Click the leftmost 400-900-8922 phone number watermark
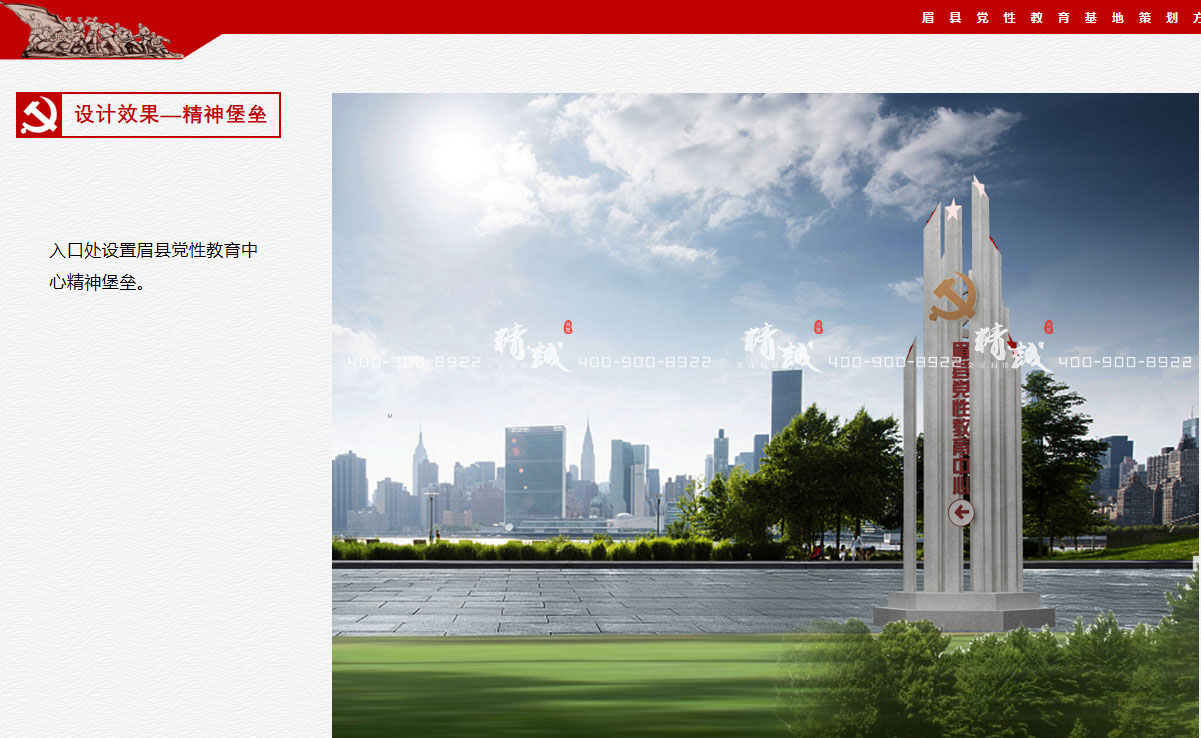Viewport: 1201px width, 738px height. (x=414, y=362)
